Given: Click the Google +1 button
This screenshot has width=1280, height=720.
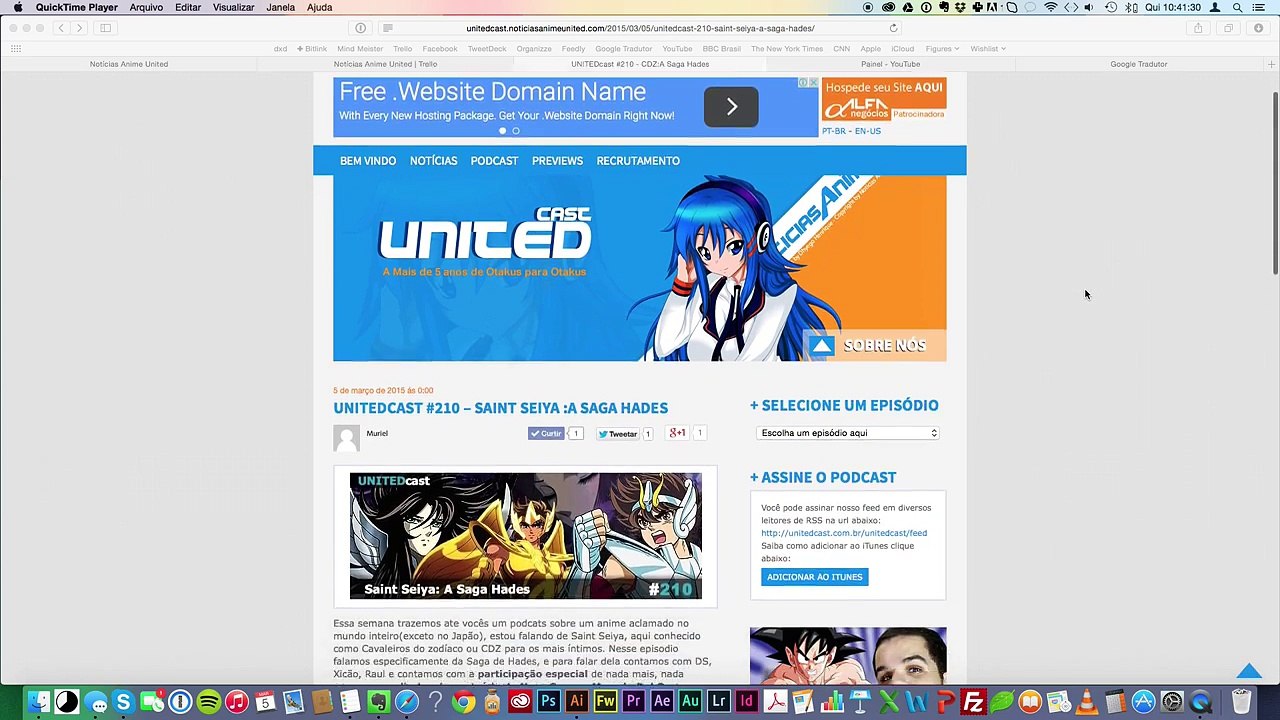Looking at the screenshot, I should click(678, 433).
